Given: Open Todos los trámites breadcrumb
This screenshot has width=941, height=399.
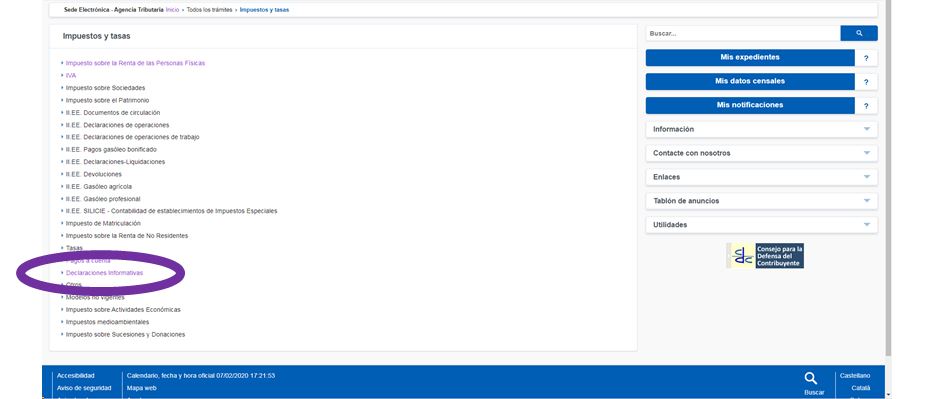Looking at the screenshot, I should (x=209, y=10).
